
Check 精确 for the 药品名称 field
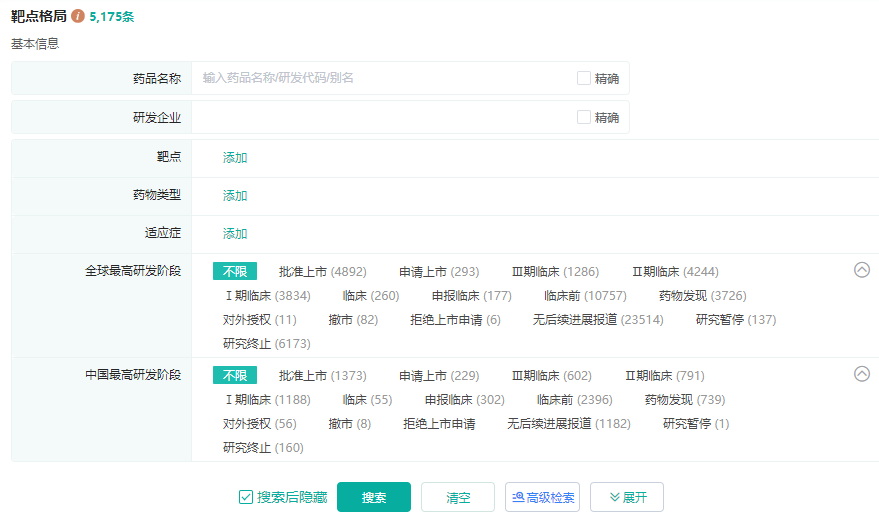(584, 78)
